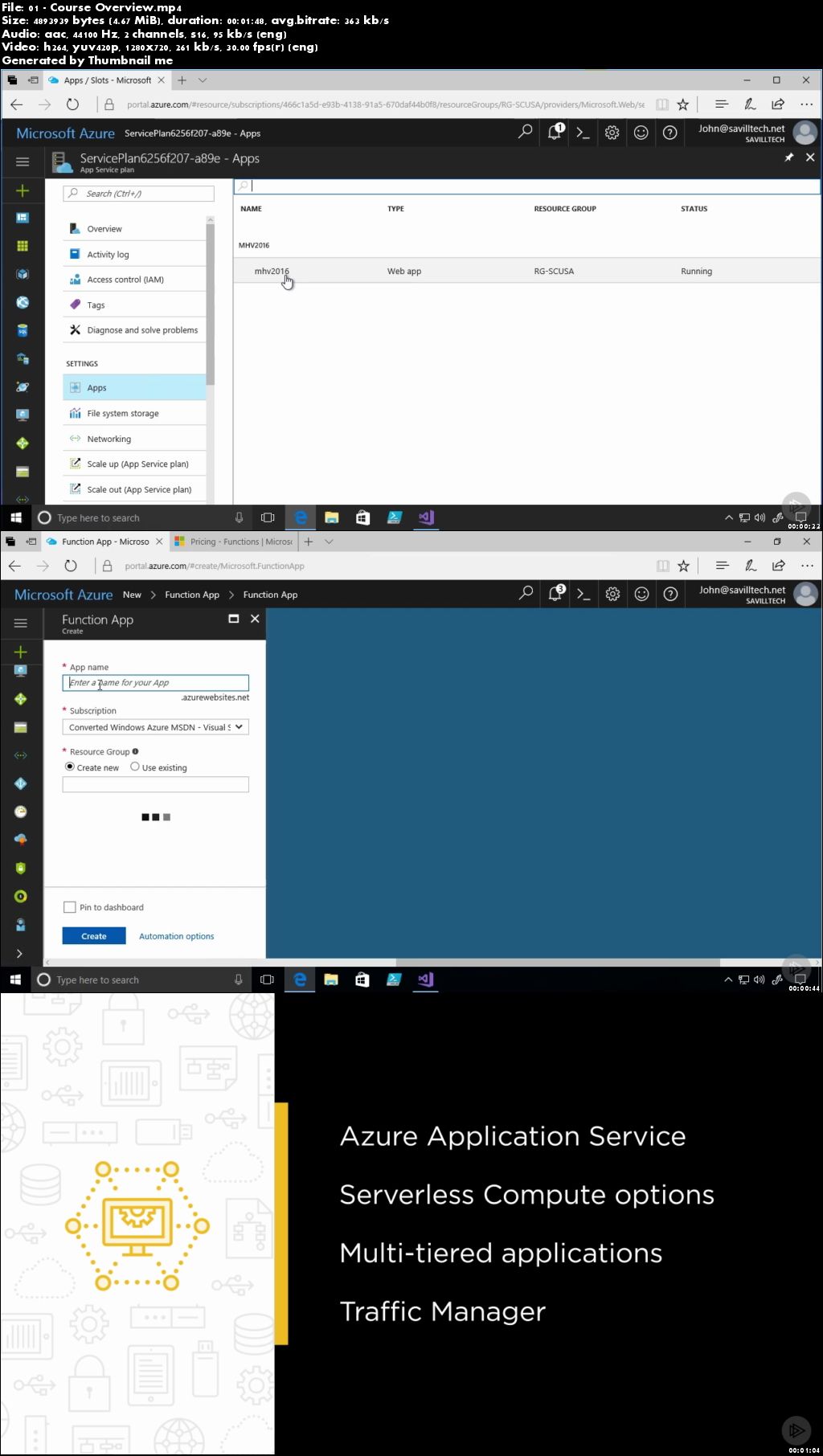
Task: Check Pin to dashboard
Action: coord(69,907)
